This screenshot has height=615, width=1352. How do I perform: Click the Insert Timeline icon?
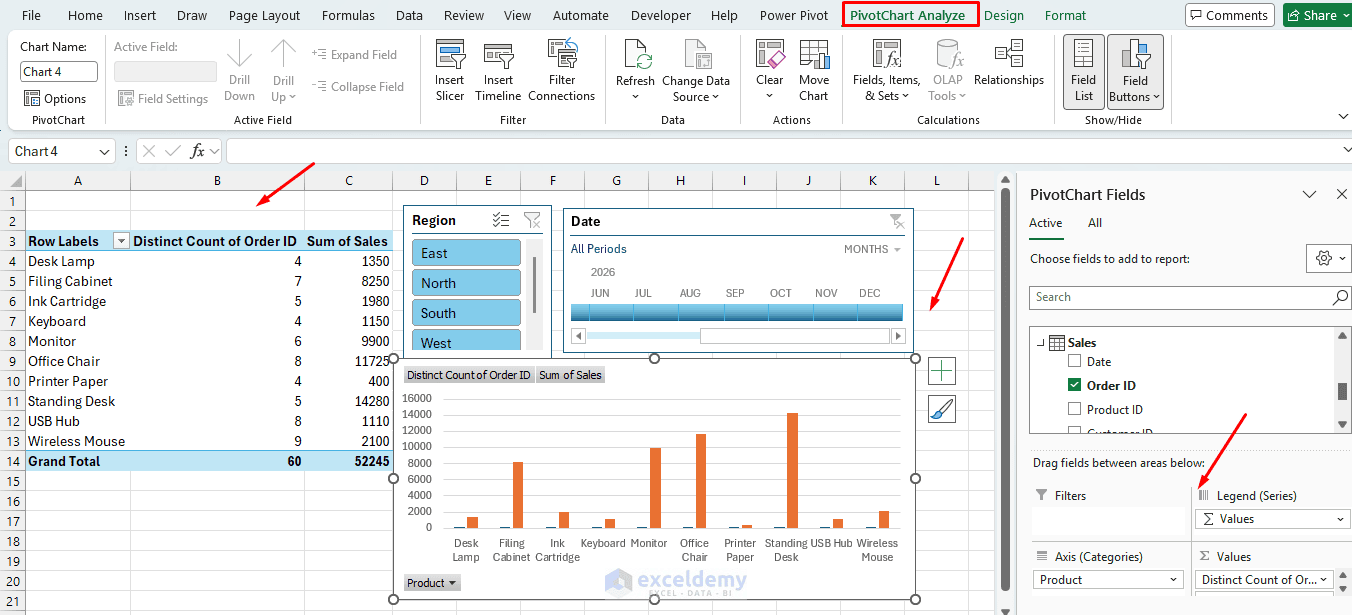tap(498, 55)
